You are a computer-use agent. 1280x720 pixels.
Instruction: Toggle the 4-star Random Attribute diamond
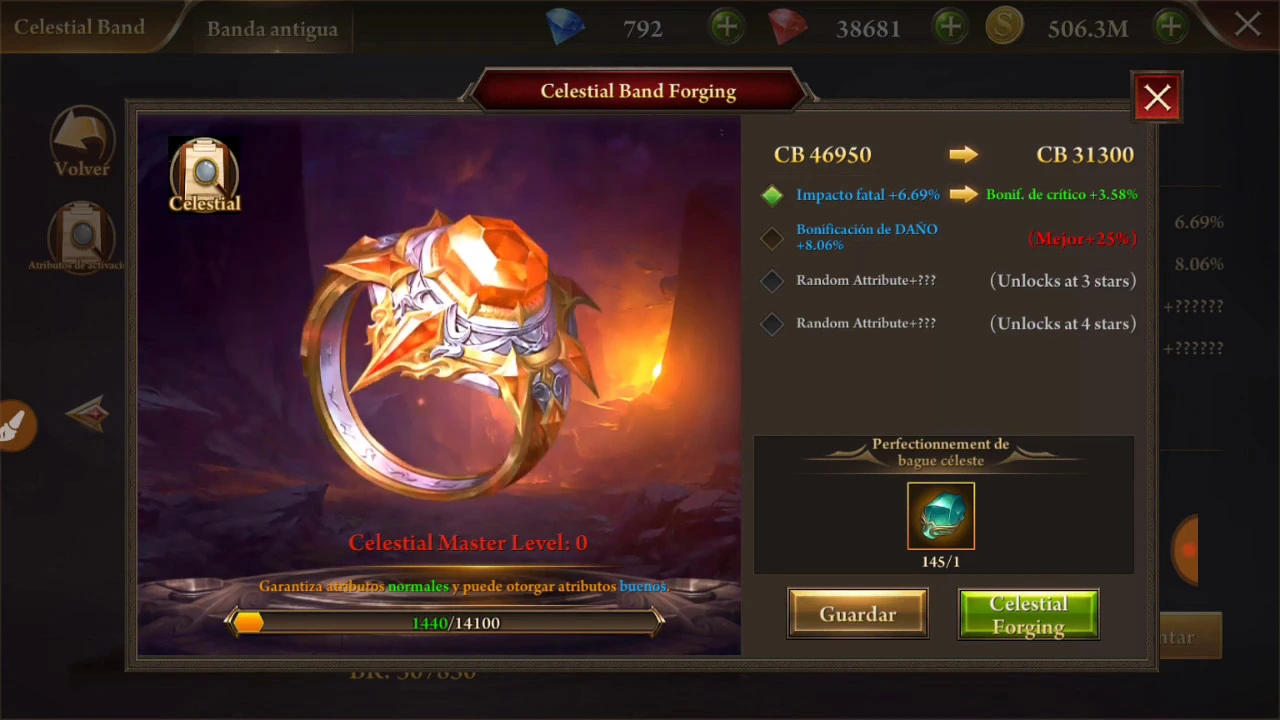[772, 323]
